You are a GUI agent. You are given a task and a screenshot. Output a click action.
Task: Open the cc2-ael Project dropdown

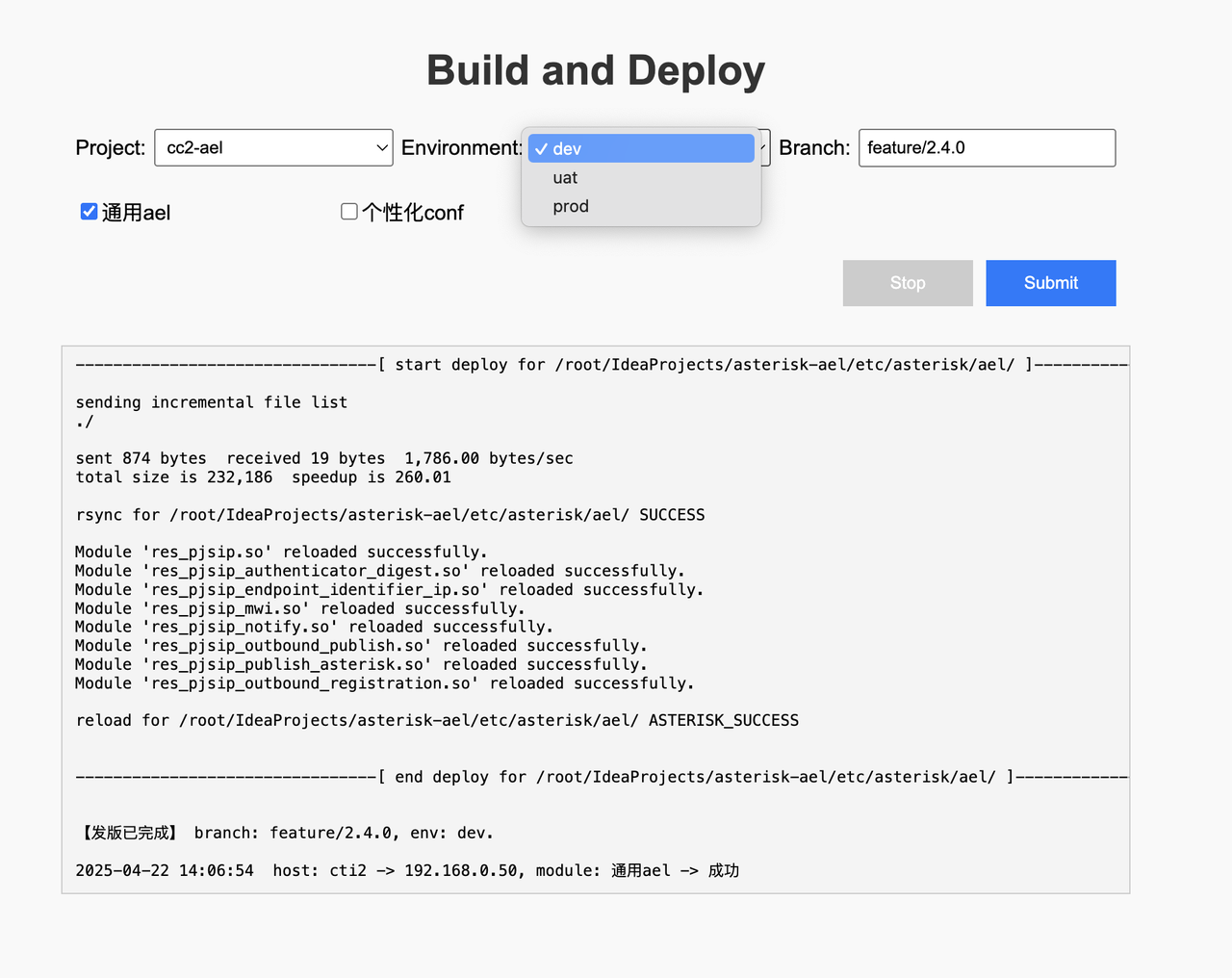pyautogui.click(x=272, y=148)
